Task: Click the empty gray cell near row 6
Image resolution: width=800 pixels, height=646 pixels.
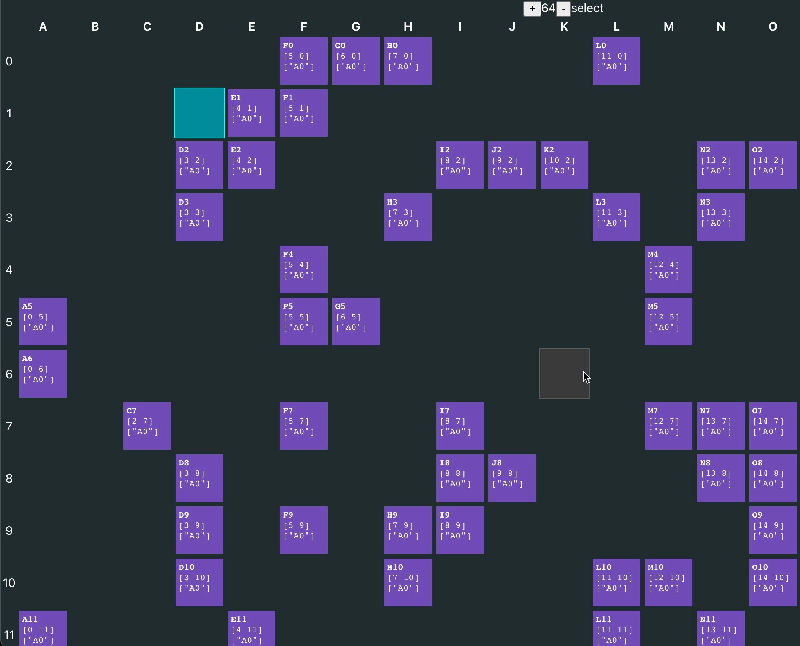Action: [x=564, y=373]
